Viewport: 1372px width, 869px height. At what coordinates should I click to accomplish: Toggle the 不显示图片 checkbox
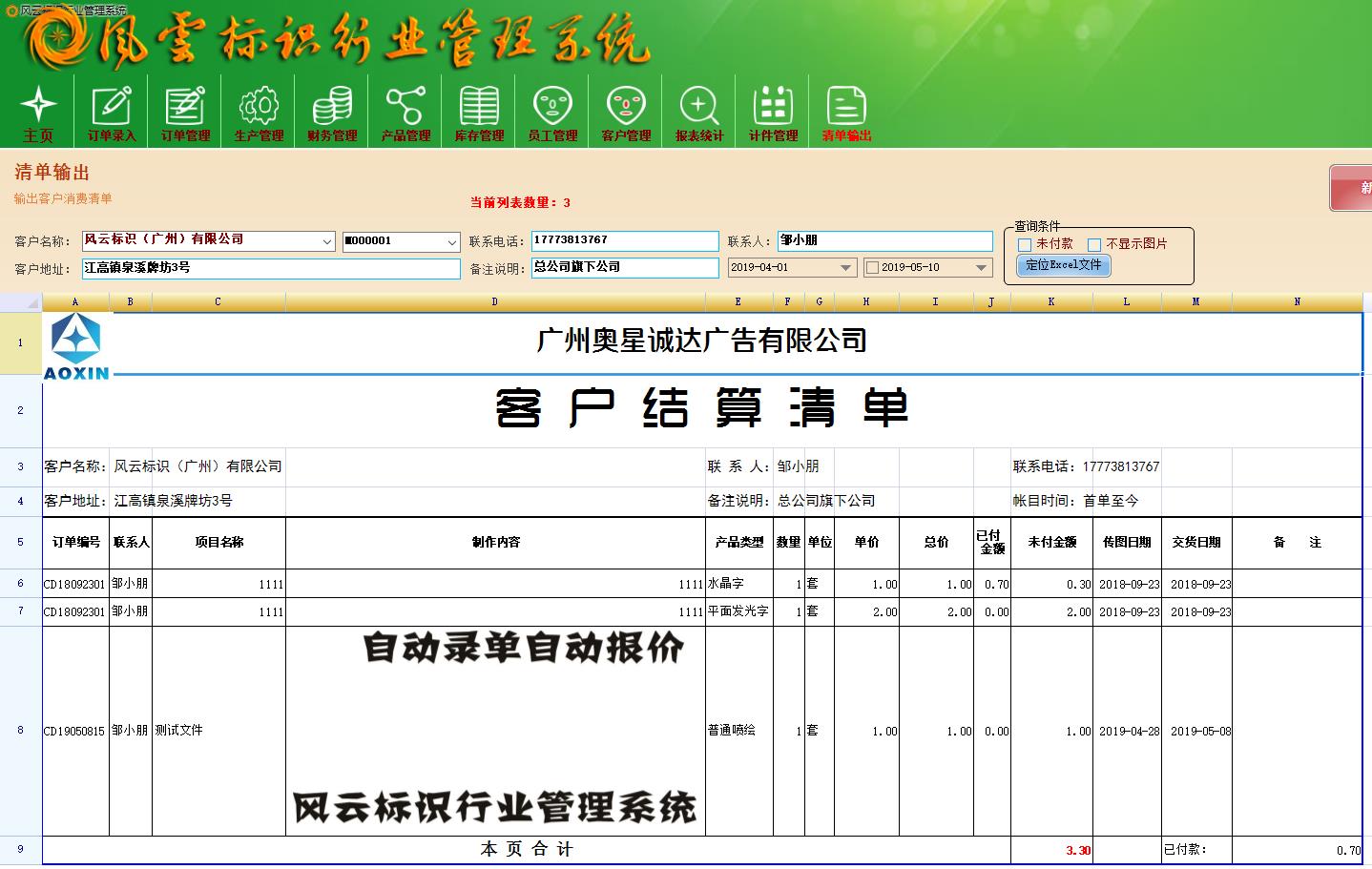click(x=1094, y=245)
